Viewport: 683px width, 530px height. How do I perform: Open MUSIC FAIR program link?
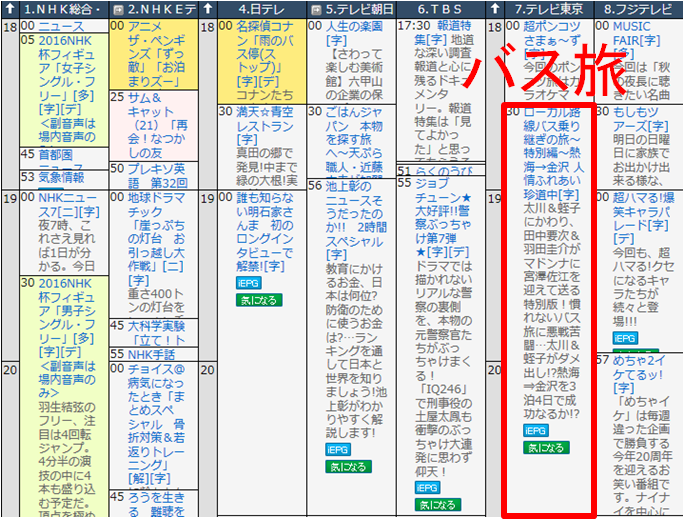[636, 40]
